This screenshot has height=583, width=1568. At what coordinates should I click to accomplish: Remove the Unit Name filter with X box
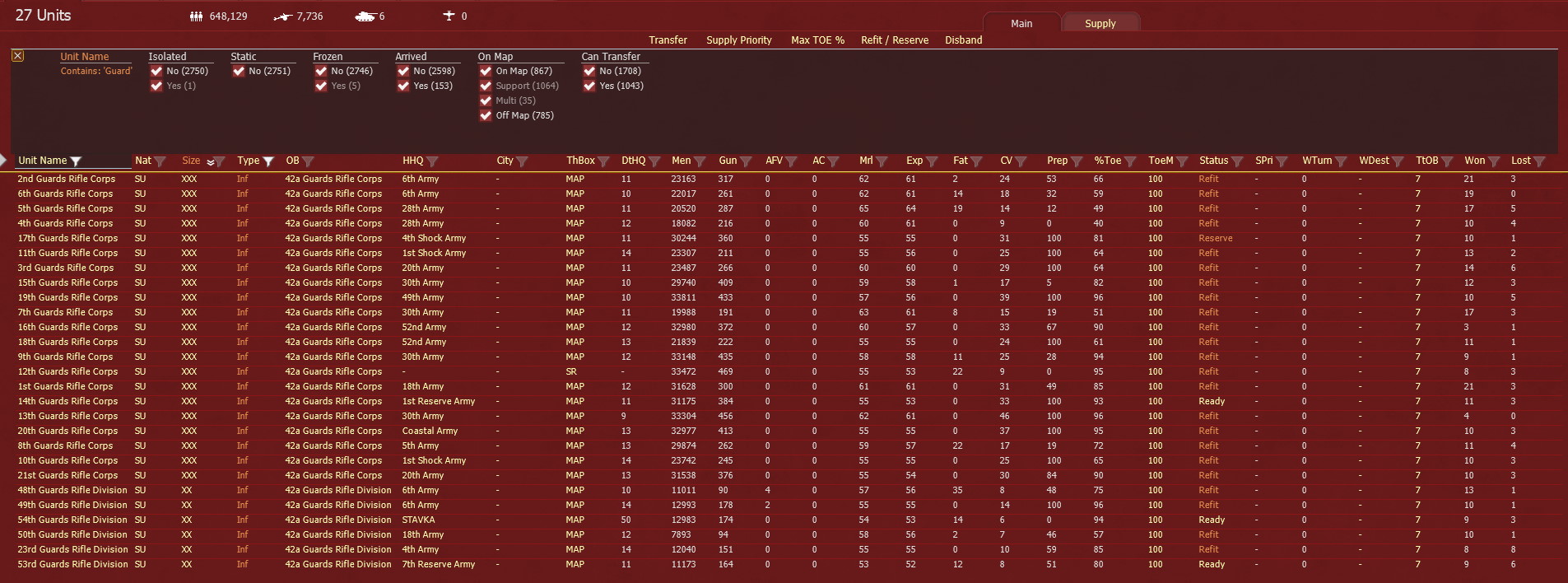pos(18,56)
